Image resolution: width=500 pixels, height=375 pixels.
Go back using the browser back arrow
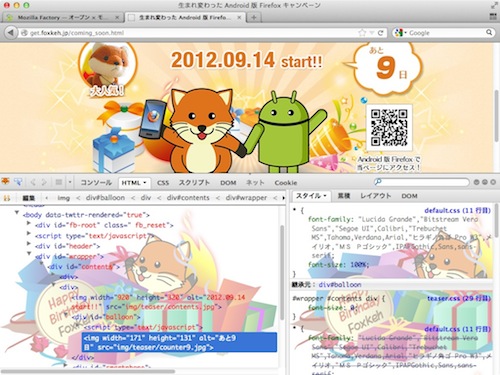[x=11, y=33]
